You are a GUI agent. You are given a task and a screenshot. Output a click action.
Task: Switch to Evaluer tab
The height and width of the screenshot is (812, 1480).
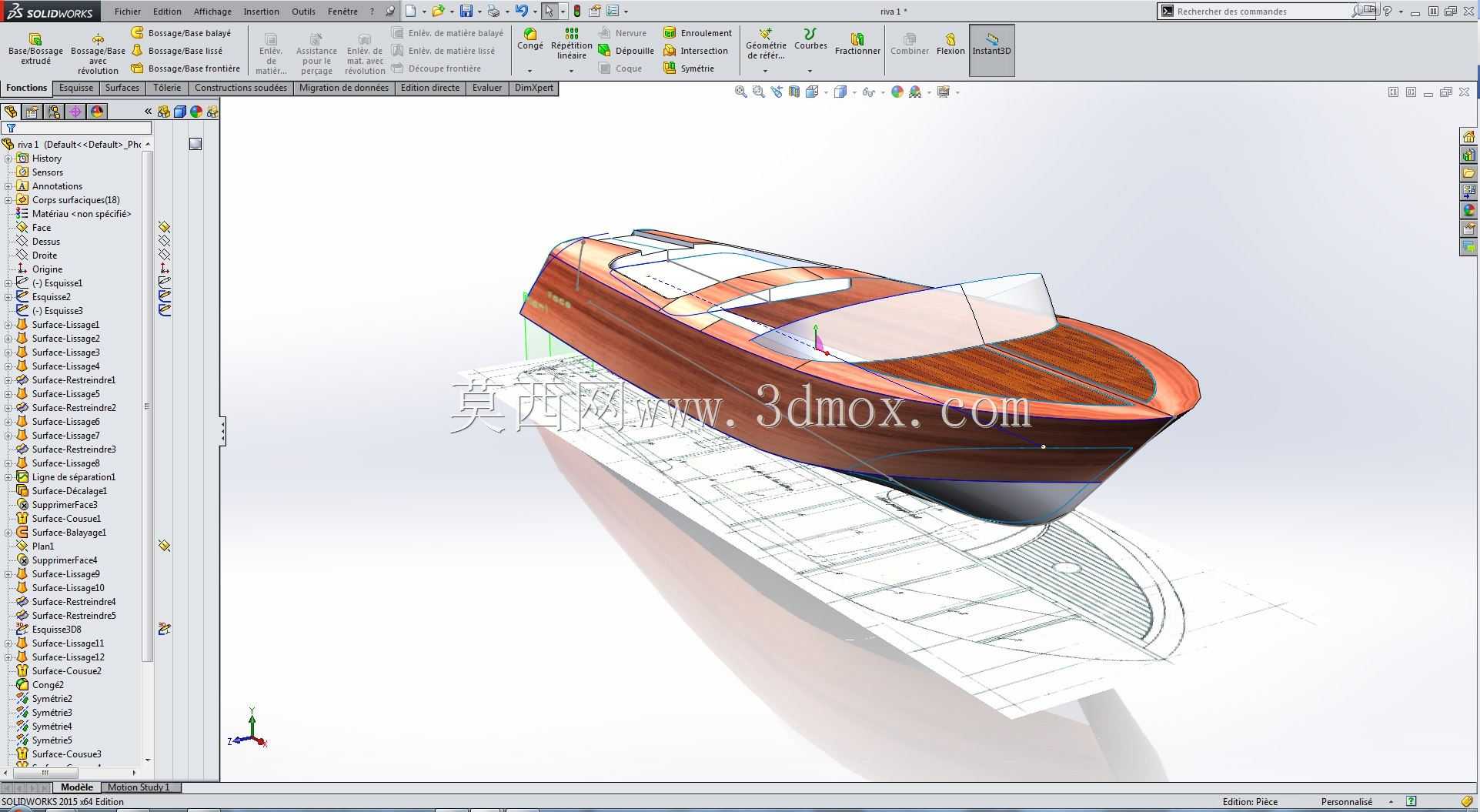pos(487,88)
